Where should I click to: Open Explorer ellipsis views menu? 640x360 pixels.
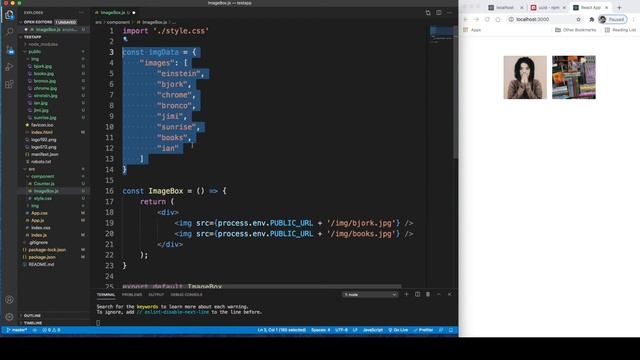pos(81,13)
